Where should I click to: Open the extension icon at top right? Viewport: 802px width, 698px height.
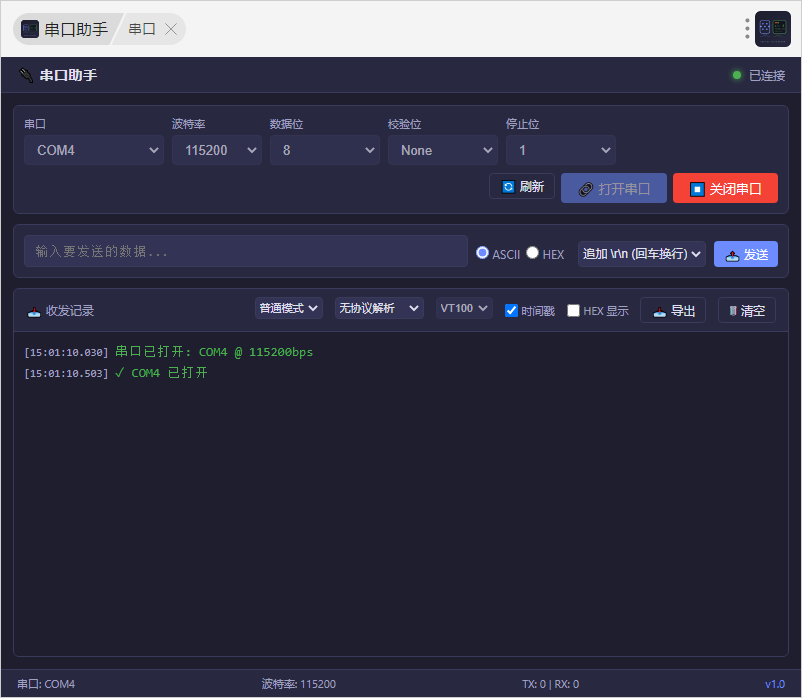[x=773, y=29]
